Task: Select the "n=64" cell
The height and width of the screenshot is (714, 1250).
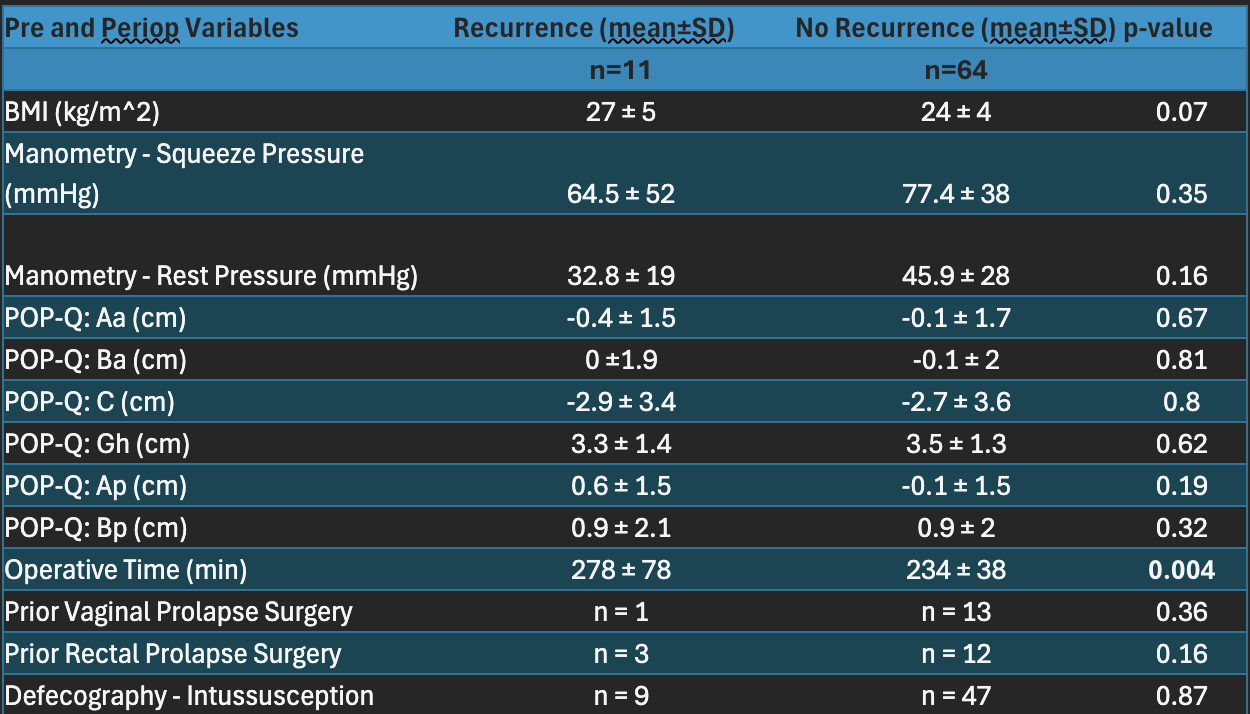Action: [955, 70]
